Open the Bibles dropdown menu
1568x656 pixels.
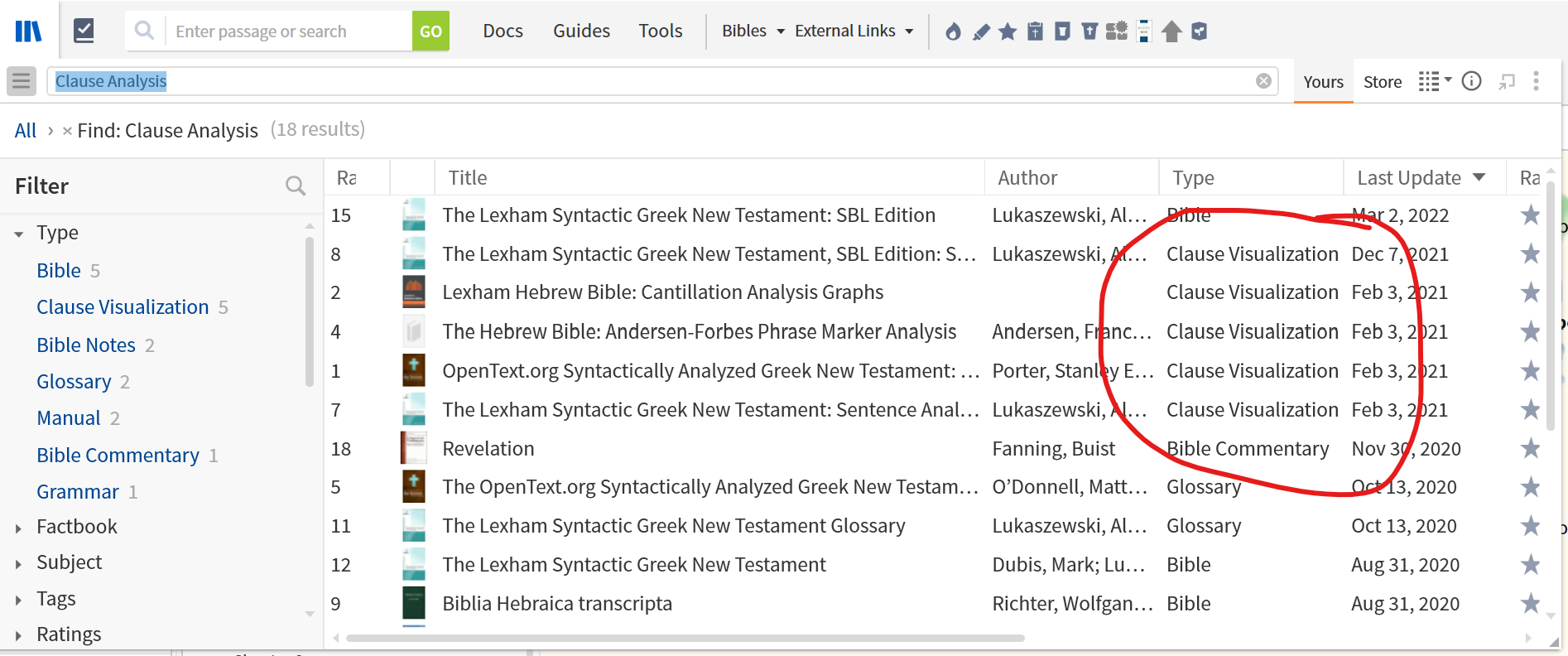[x=753, y=31]
